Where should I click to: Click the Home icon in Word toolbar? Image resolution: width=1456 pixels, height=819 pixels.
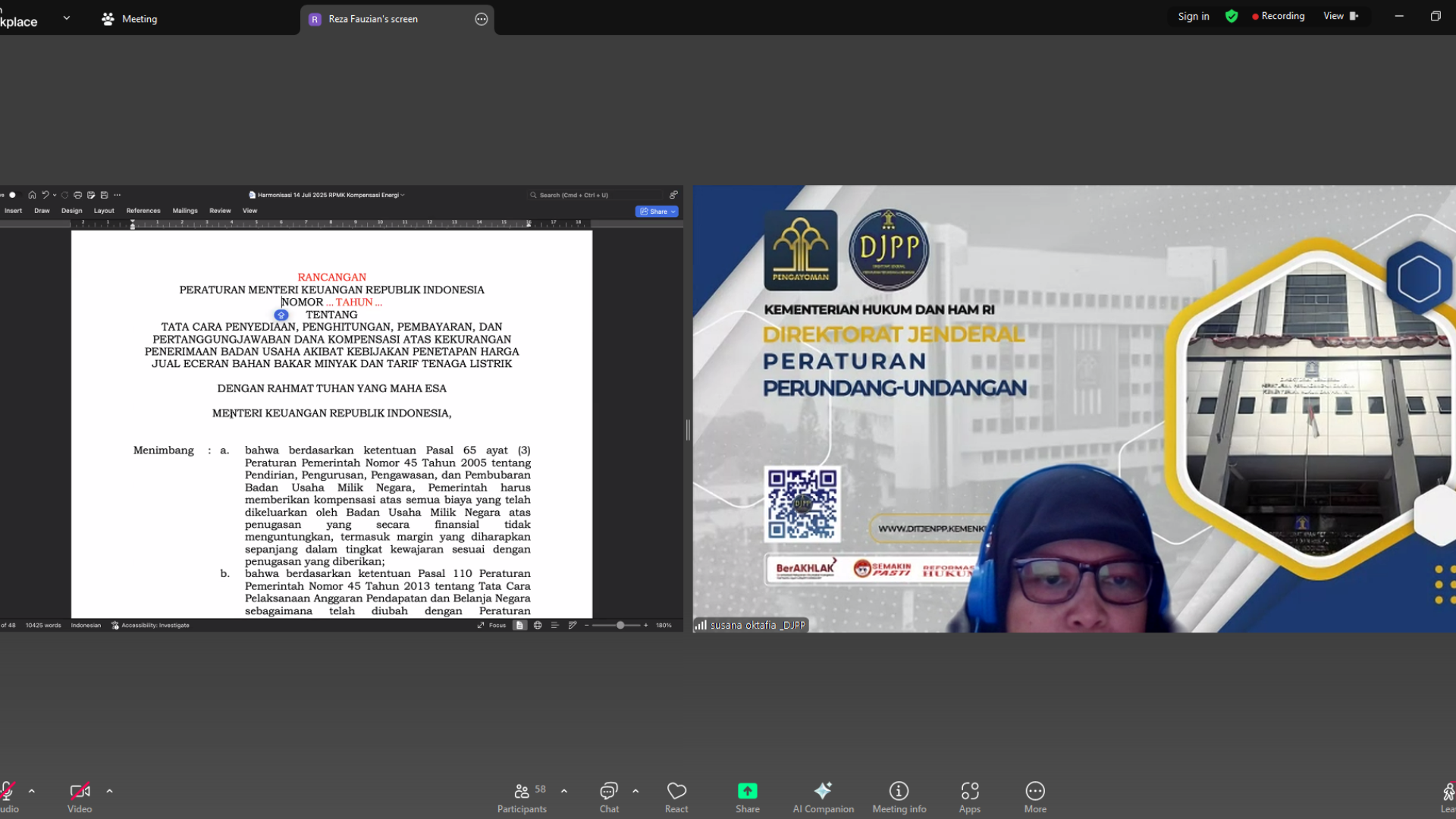[32, 195]
